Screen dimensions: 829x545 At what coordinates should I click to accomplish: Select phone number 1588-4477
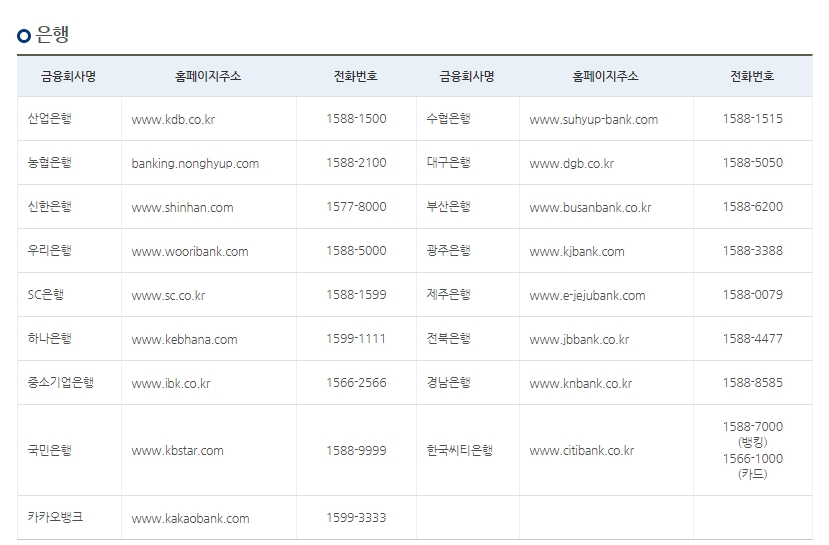(x=753, y=338)
